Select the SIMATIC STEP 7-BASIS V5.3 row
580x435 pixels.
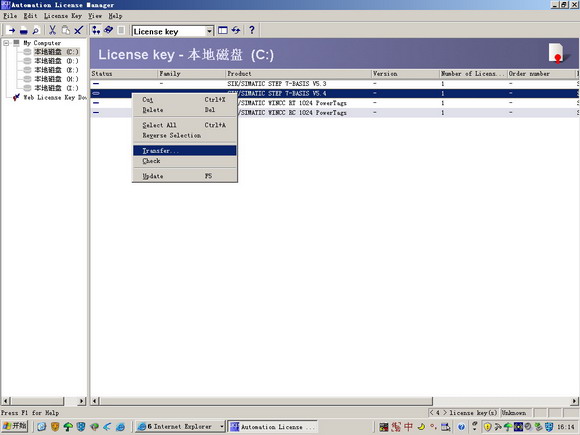tap(335, 84)
